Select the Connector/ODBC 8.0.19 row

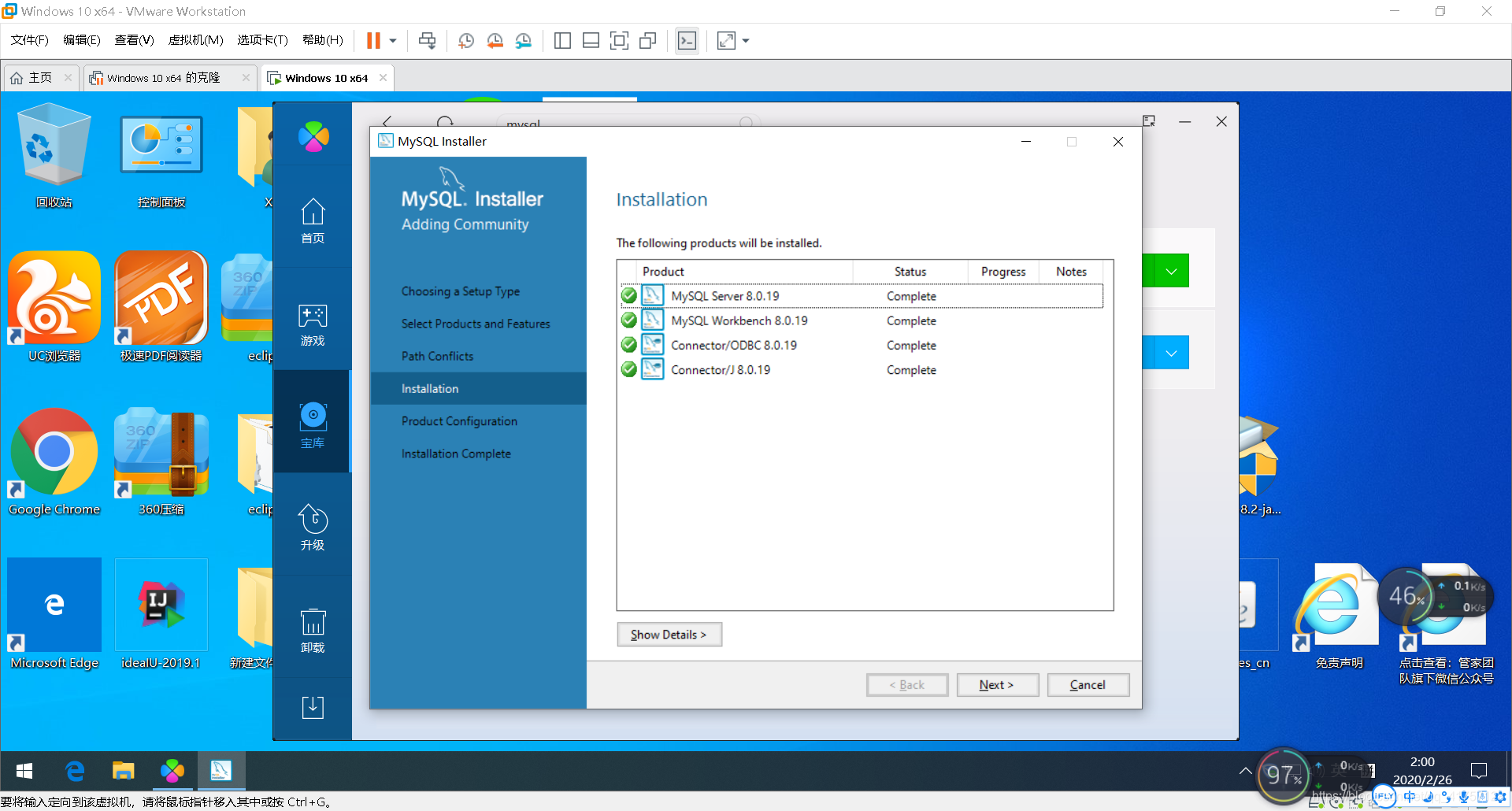click(861, 345)
